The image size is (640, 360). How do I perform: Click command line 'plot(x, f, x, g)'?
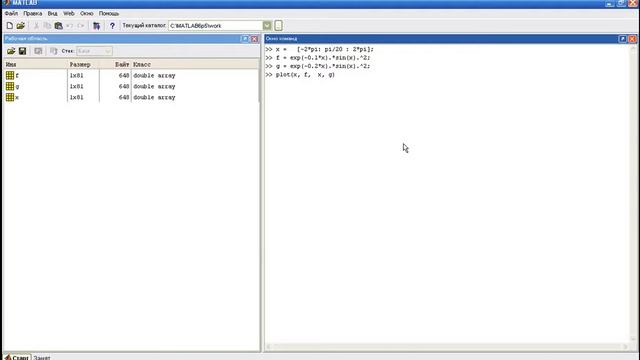[x=305, y=75]
